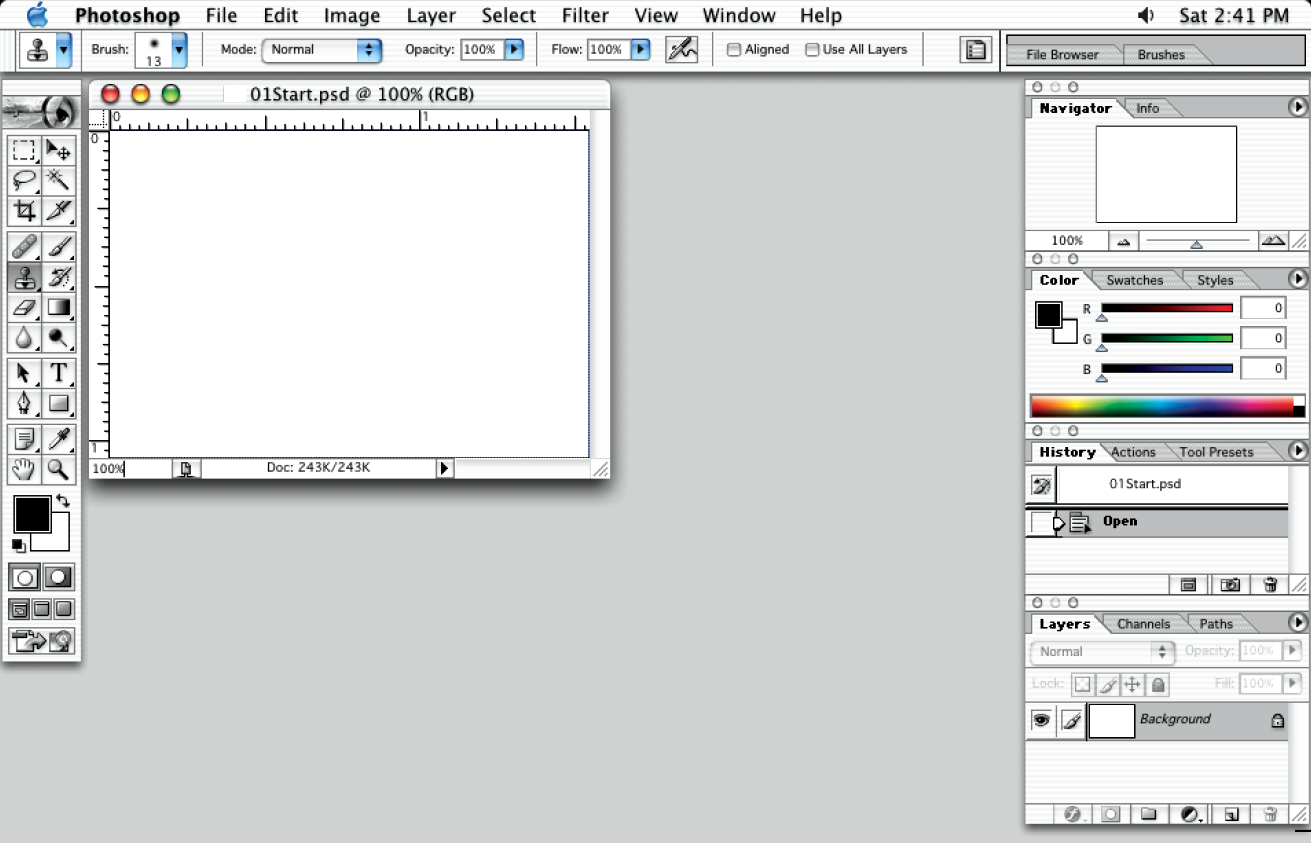This screenshot has height=843, width=1311.
Task: Select the Hand tool
Action: [24, 469]
